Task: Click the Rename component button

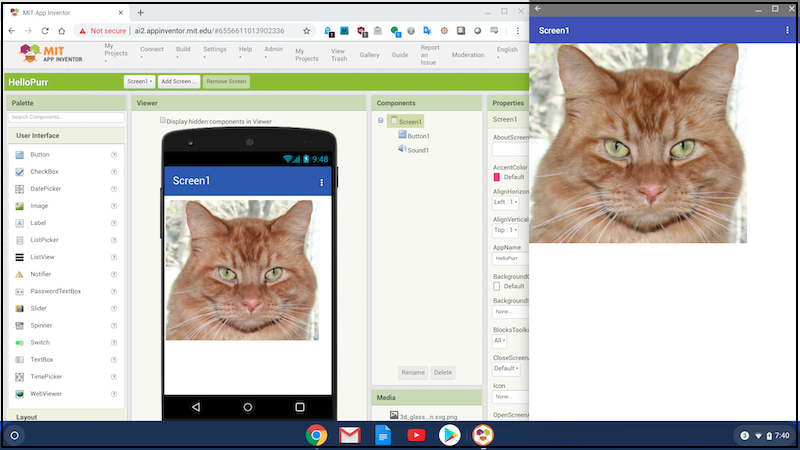Action: (413, 372)
